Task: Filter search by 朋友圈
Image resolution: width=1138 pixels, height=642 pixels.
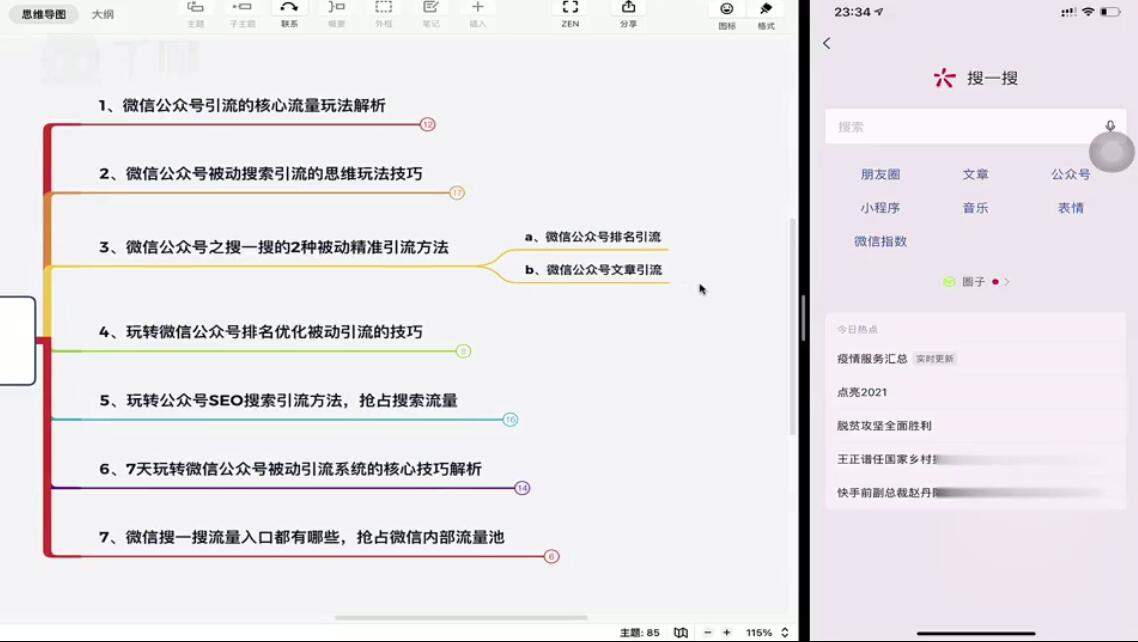Action: [880, 175]
